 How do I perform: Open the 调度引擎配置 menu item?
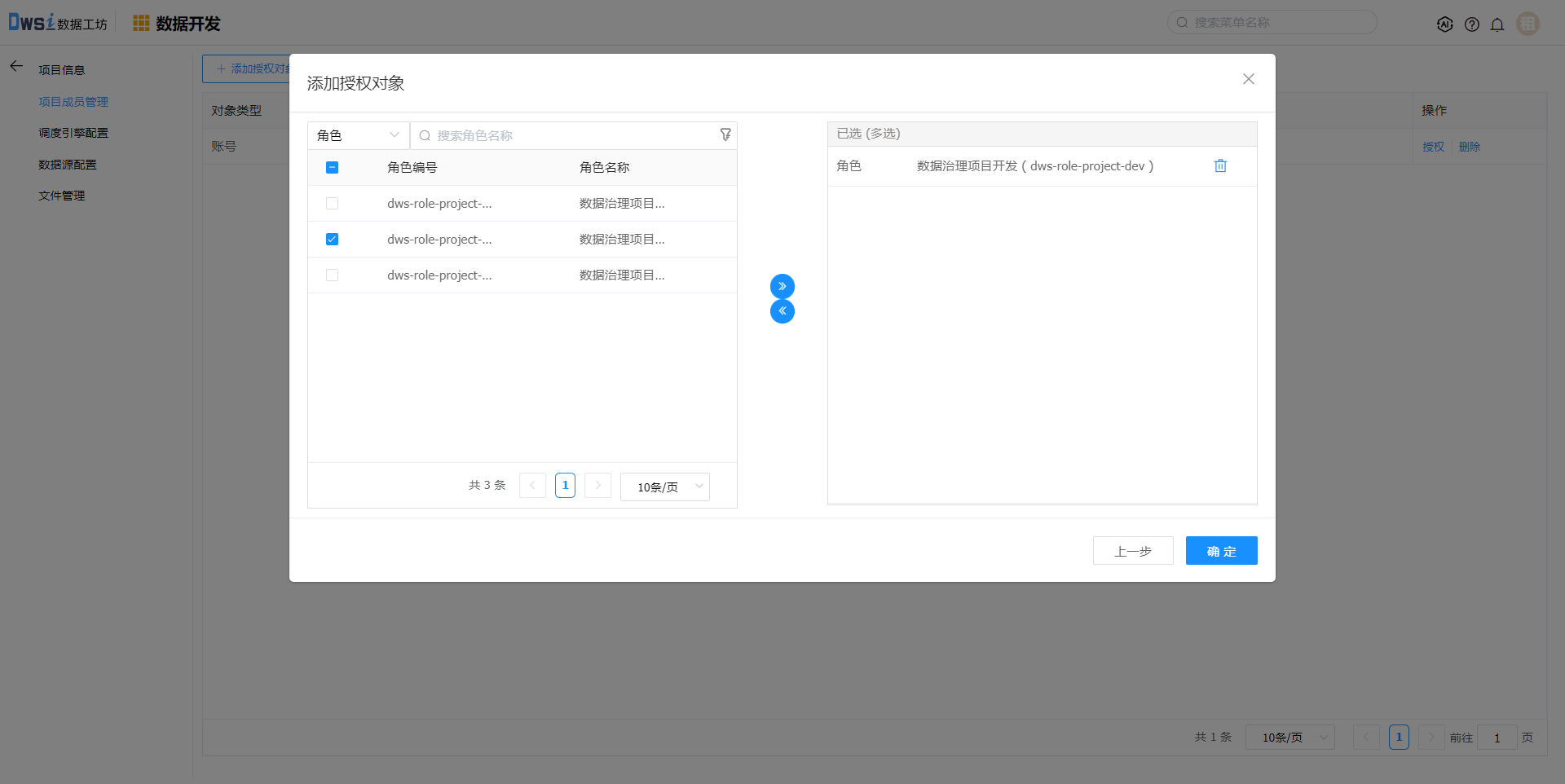point(73,133)
